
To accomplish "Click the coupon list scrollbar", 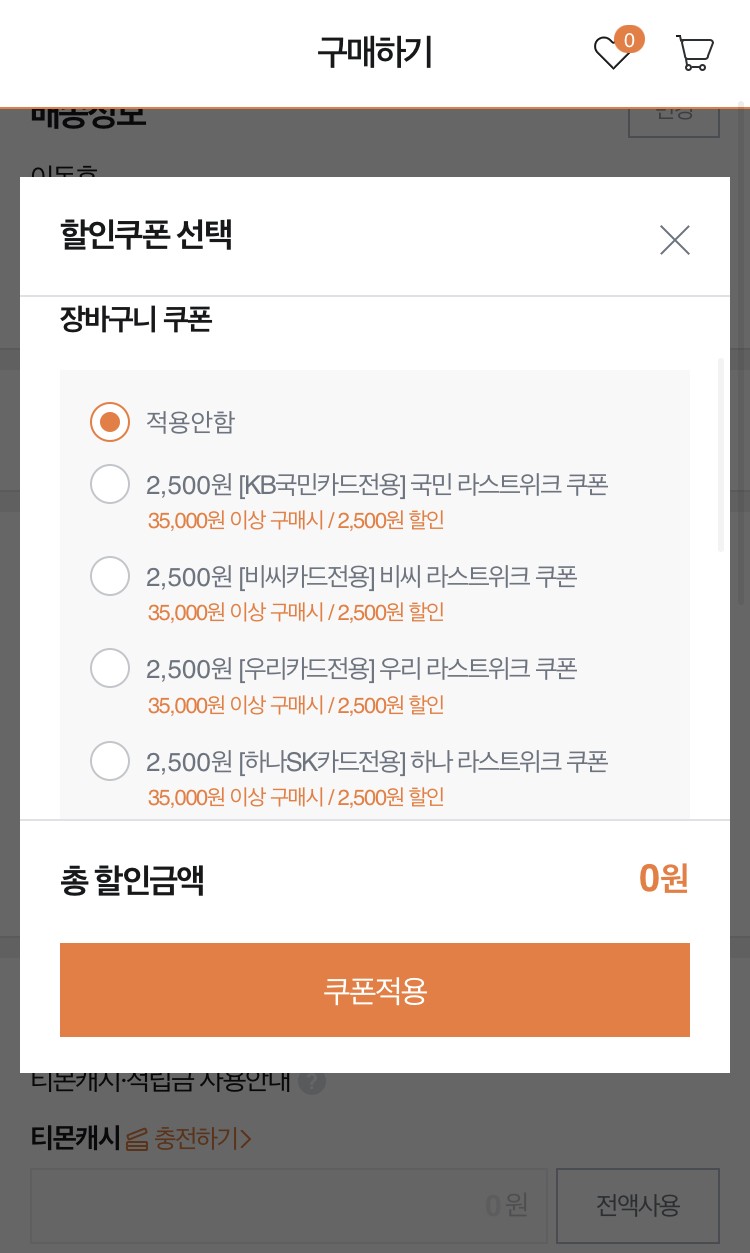I will [721, 455].
